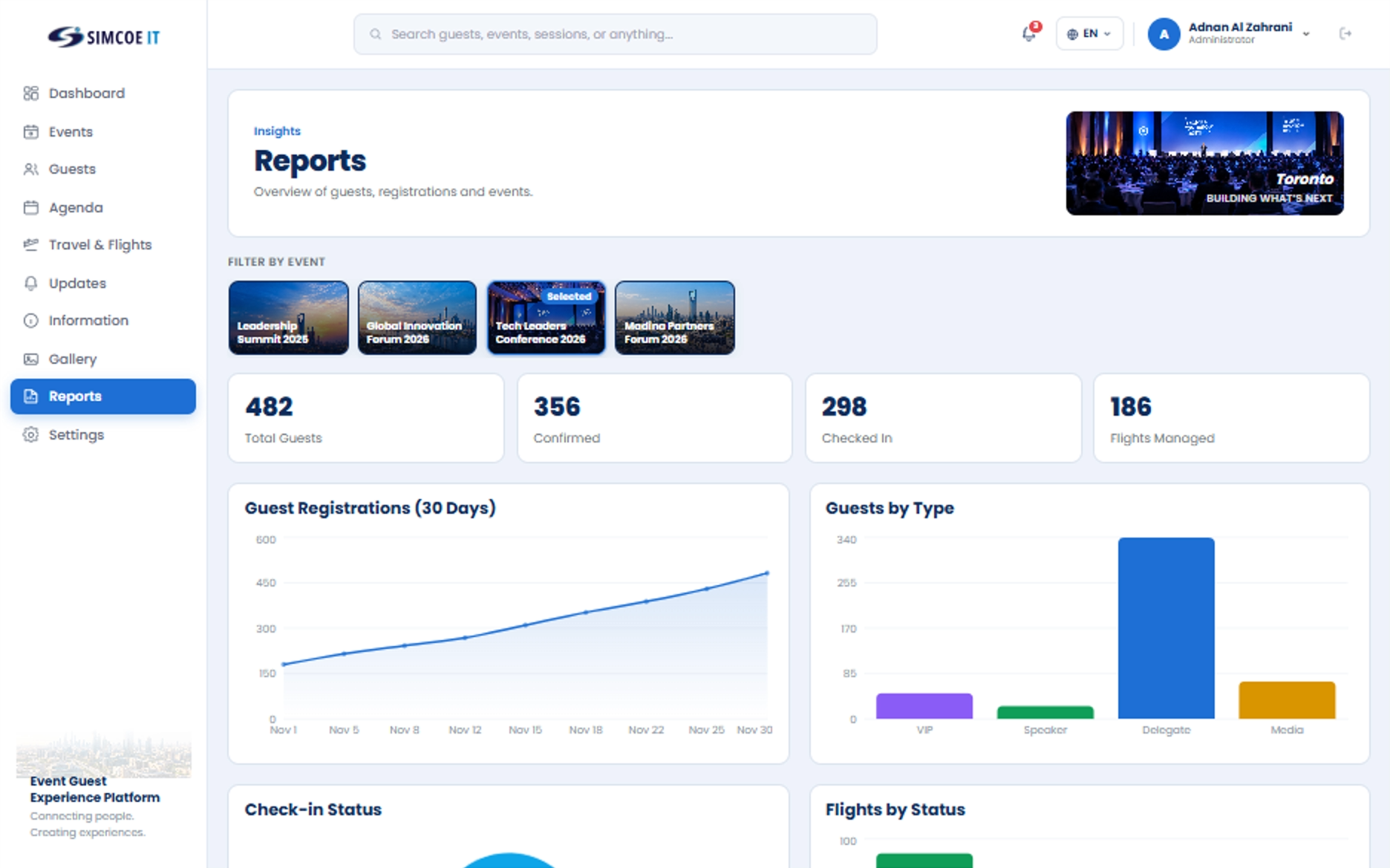Image resolution: width=1390 pixels, height=868 pixels.
Task: Click the logout icon in top bar
Action: pos(1345,33)
